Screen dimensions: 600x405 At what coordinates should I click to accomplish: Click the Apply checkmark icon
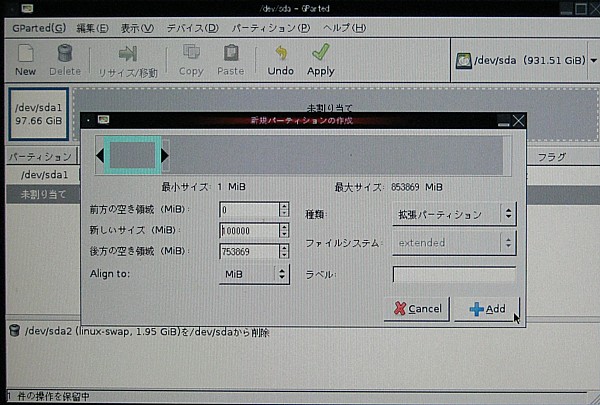tap(321, 52)
